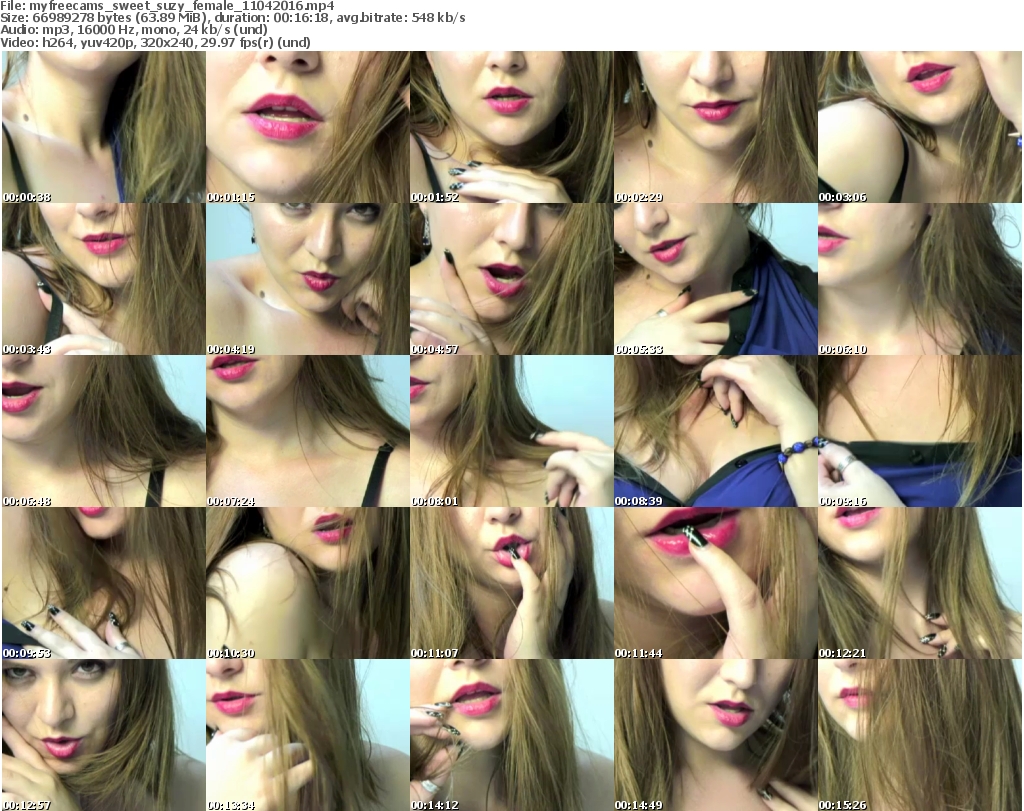Select the last thumbnail at 00:15:26
This screenshot has height=811, width=1024.
(920, 735)
